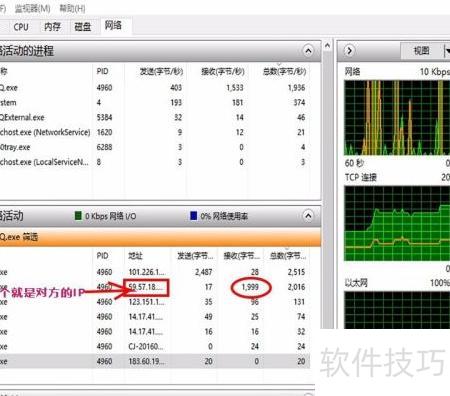450x396 pixels.
Task: Collapse the network activity processes section
Action: (x=308, y=51)
